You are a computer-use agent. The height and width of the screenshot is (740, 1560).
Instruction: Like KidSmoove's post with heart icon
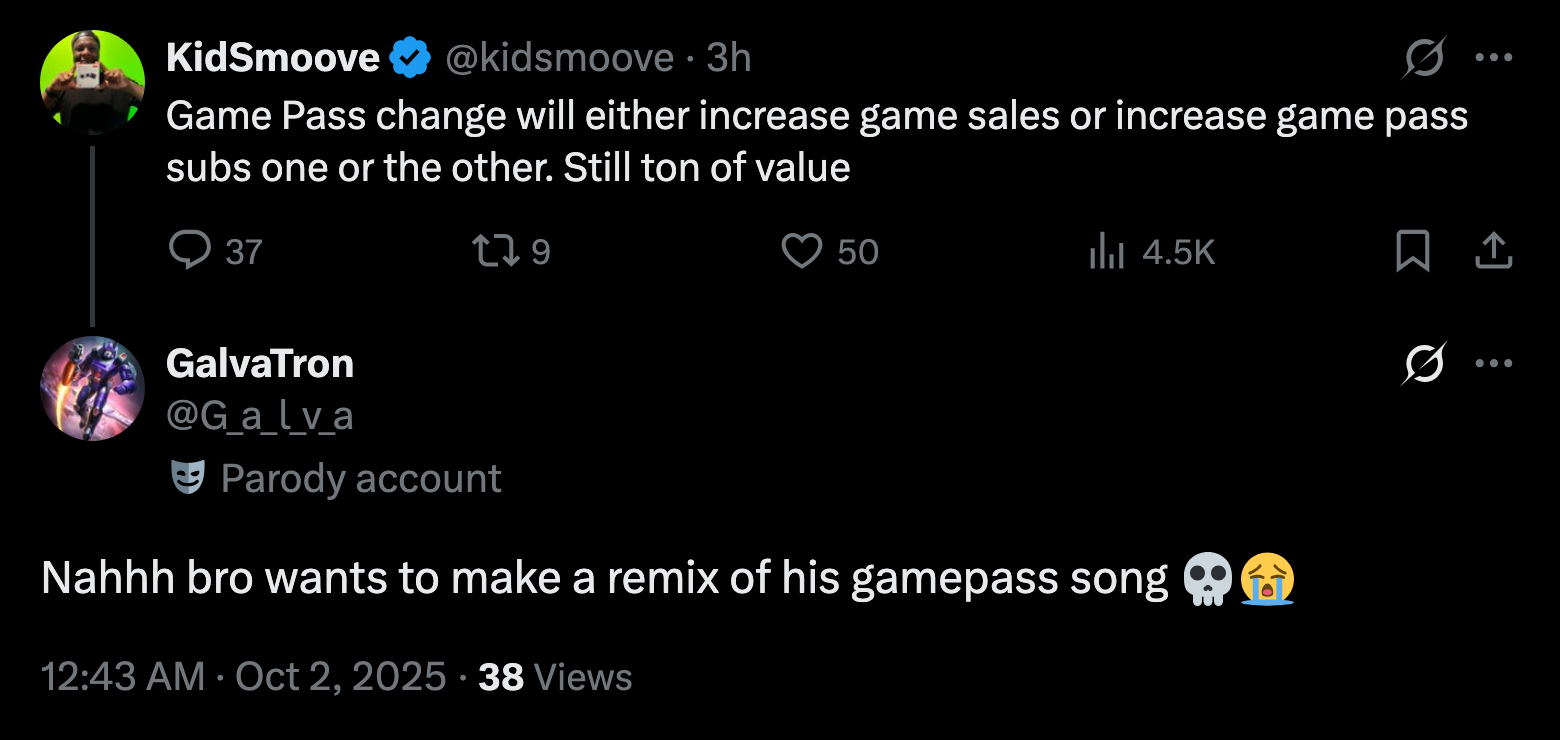801,251
